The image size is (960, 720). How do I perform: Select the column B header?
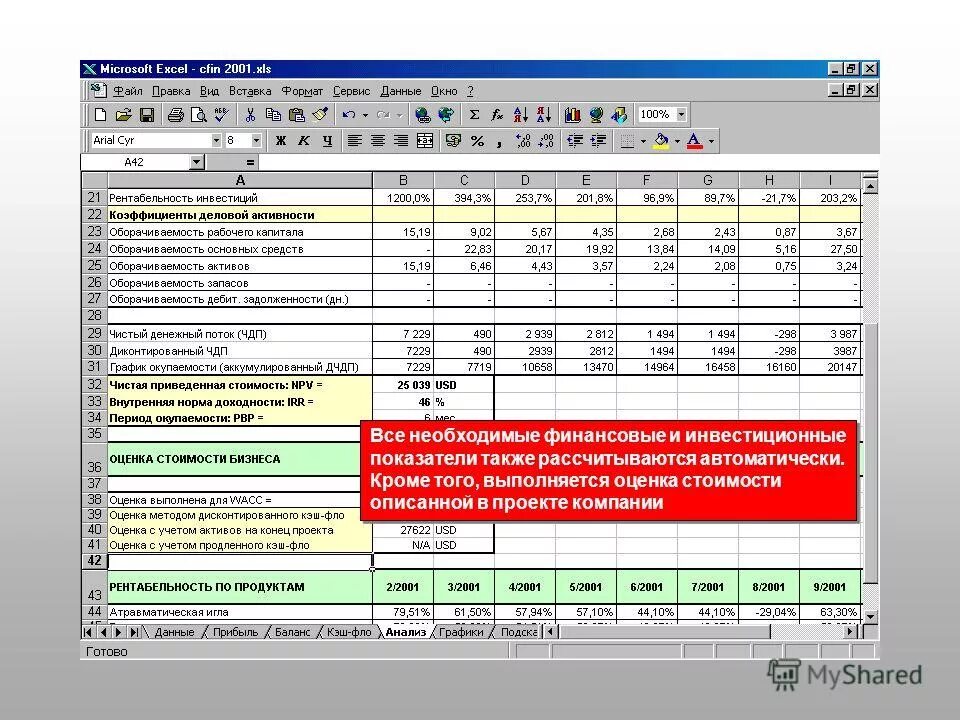tap(403, 180)
